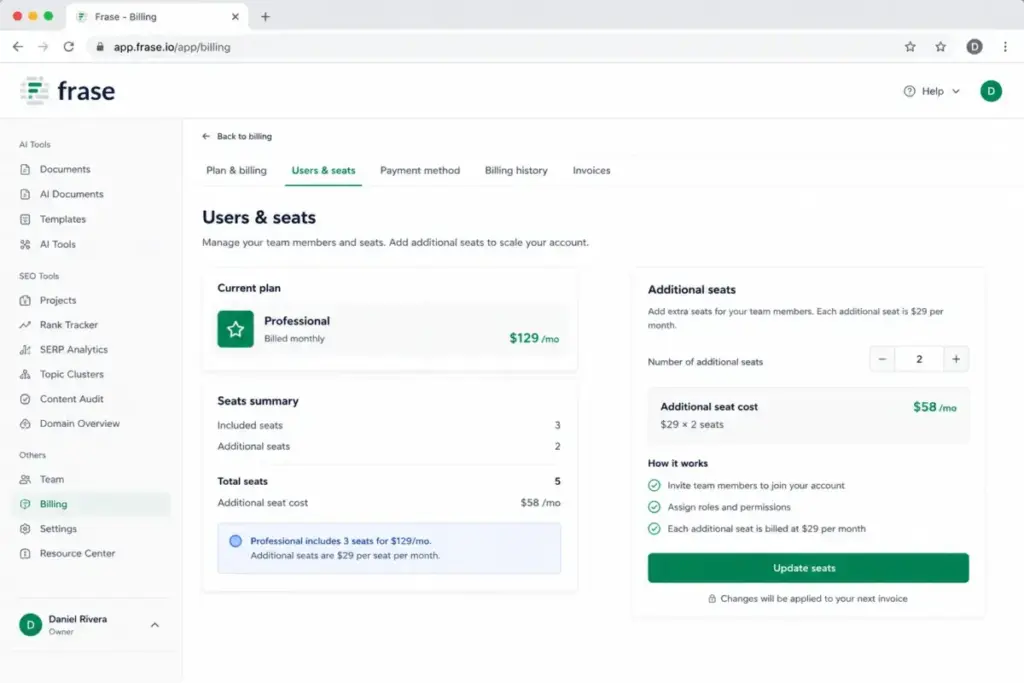Open the Topic Clusters icon

click(25, 374)
